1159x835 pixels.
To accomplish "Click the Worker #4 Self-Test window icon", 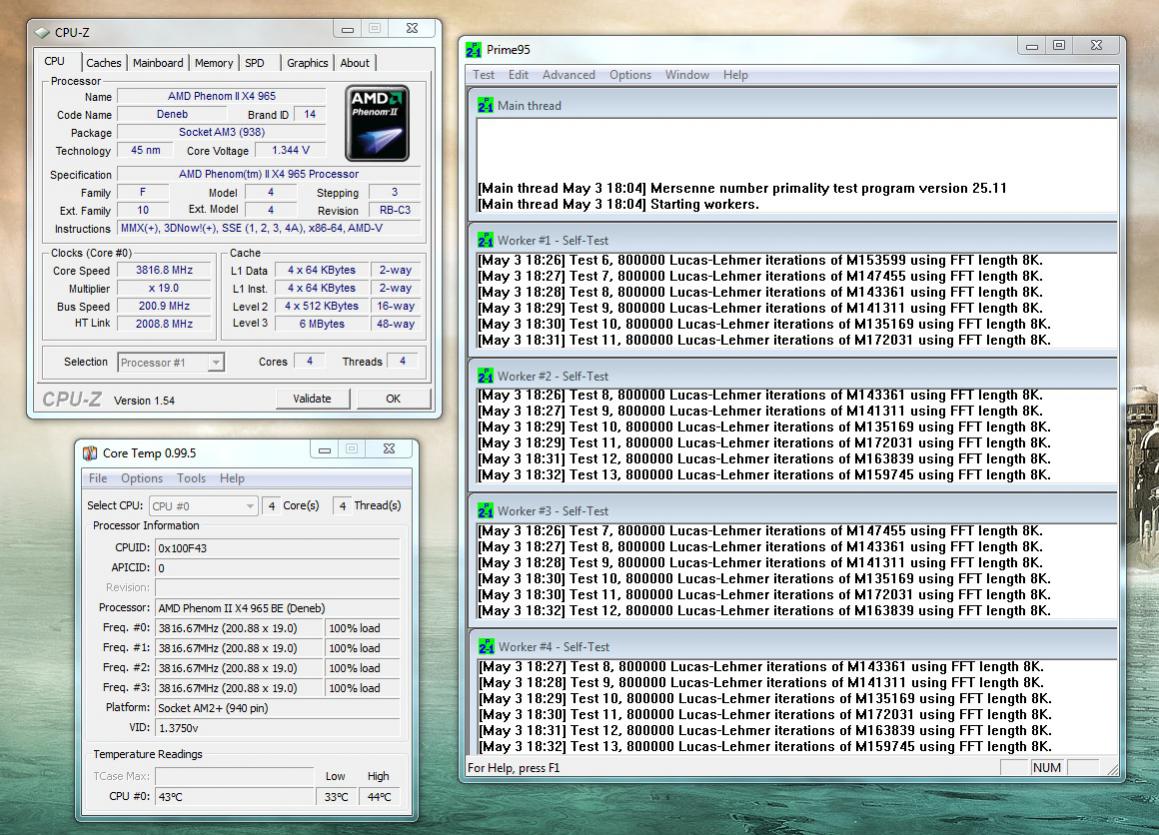I will click(x=486, y=647).
